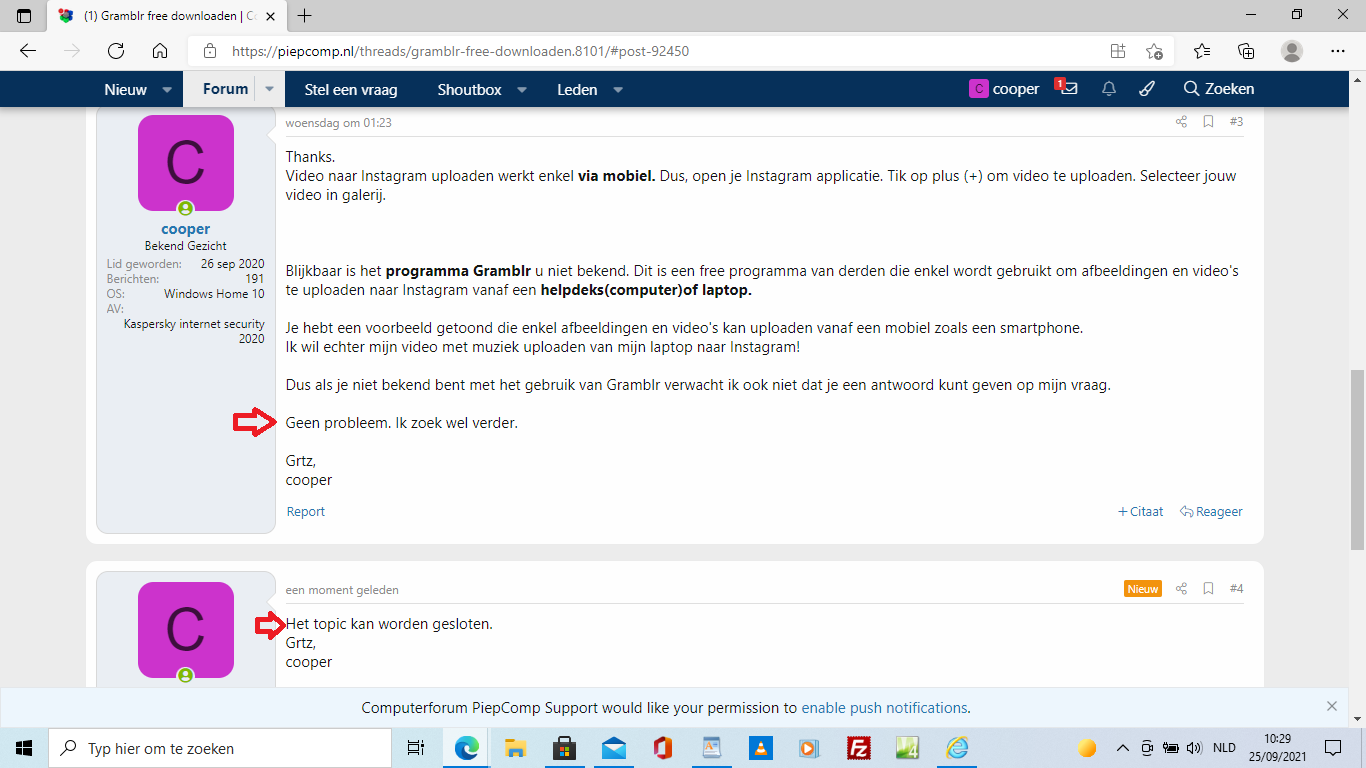Expand the Nieuw menu dropdown arrow

(x=166, y=89)
